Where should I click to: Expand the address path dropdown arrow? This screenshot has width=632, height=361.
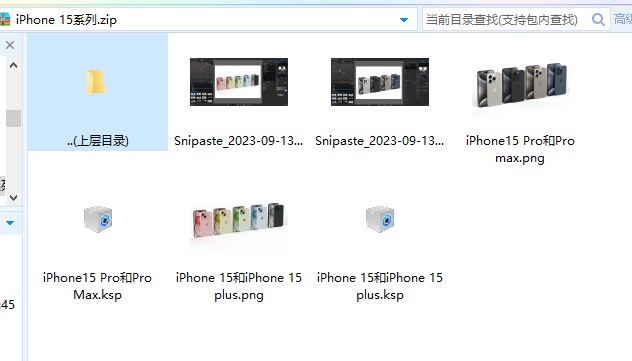(x=404, y=20)
